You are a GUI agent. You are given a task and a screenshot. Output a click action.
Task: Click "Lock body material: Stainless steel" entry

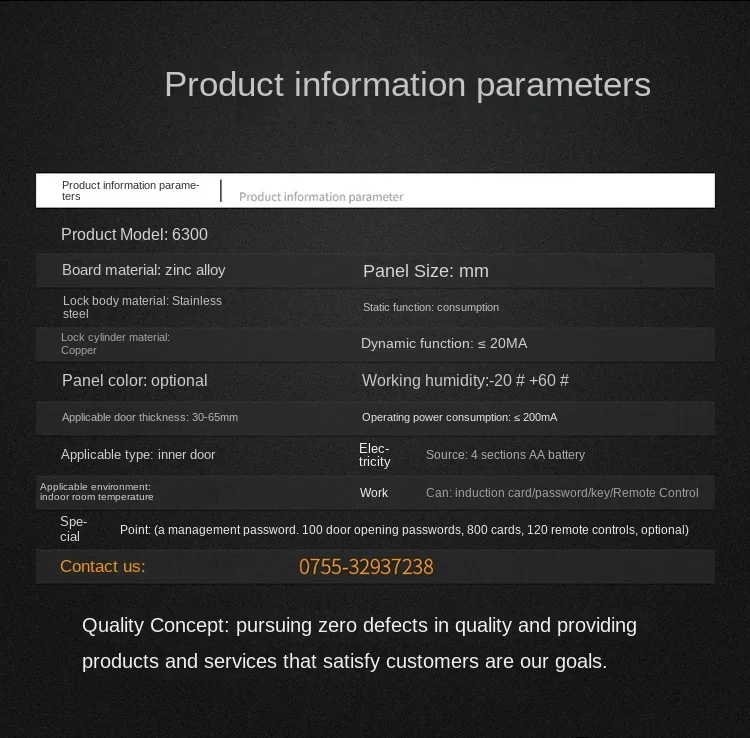[x=142, y=307]
